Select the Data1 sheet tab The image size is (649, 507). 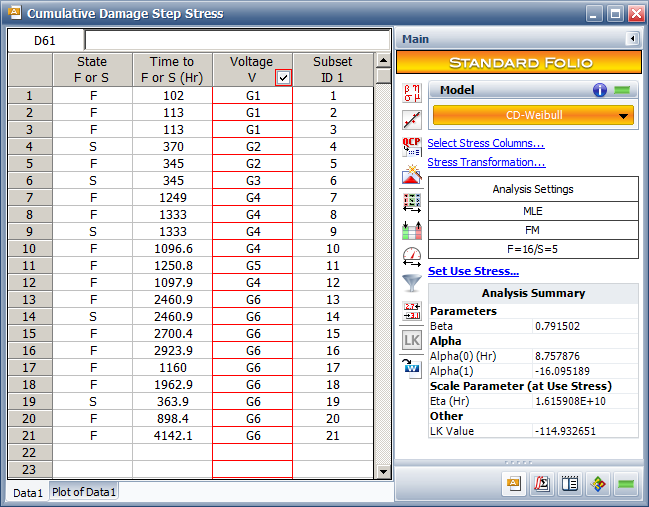(x=28, y=492)
